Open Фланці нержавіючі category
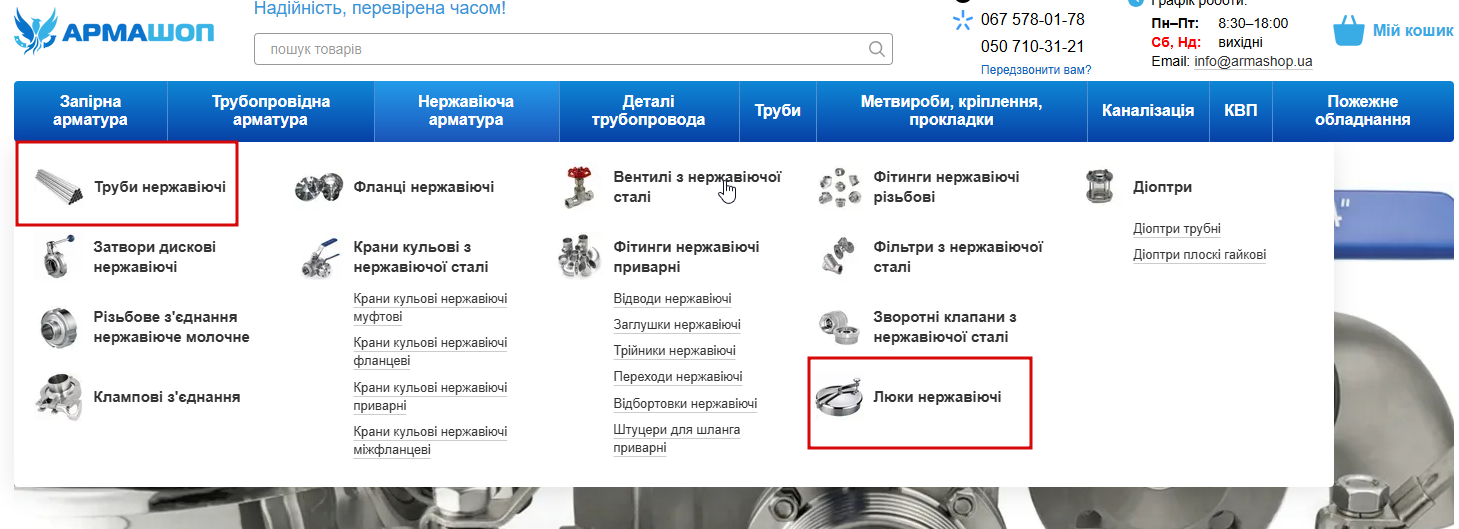The width and height of the screenshot is (1459, 529). 424,187
